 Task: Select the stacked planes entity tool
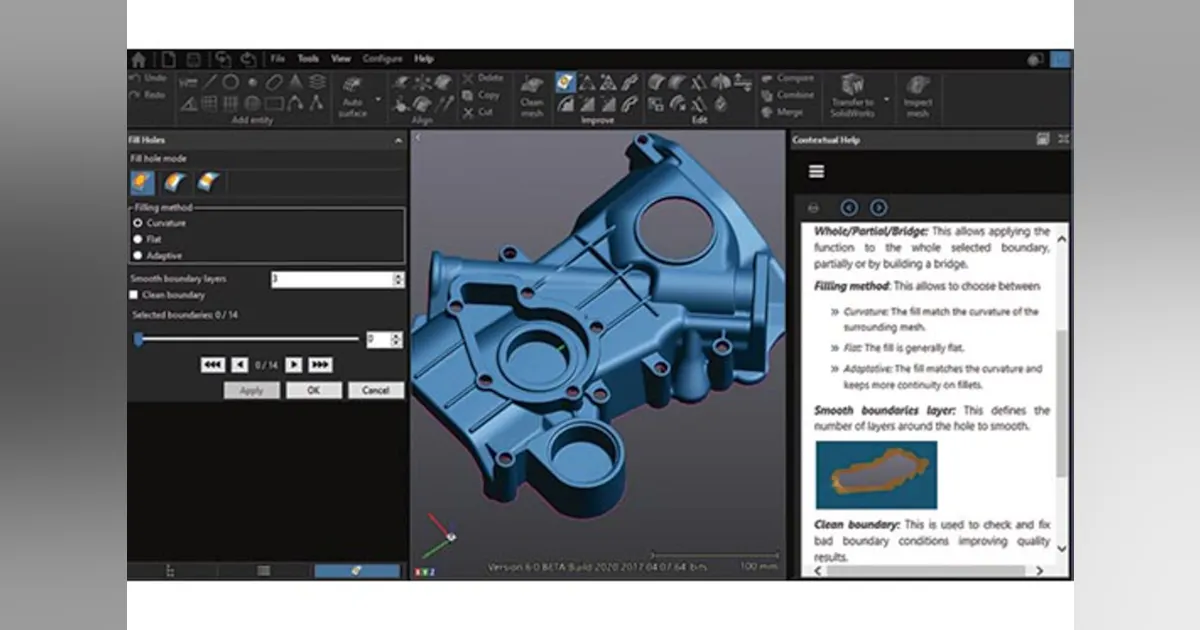(x=317, y=83)
